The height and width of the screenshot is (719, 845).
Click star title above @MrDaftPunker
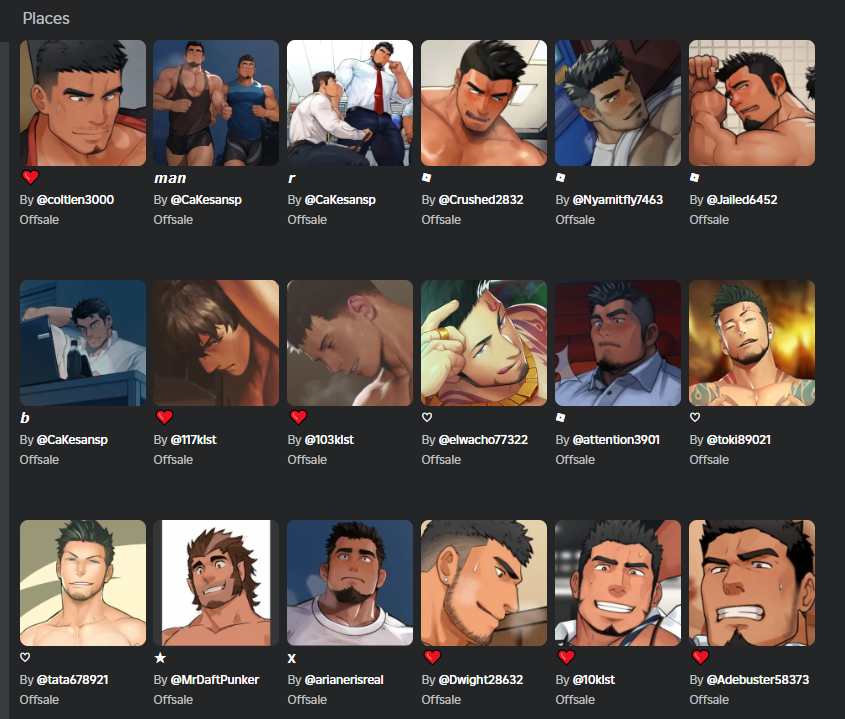point(160,658)
